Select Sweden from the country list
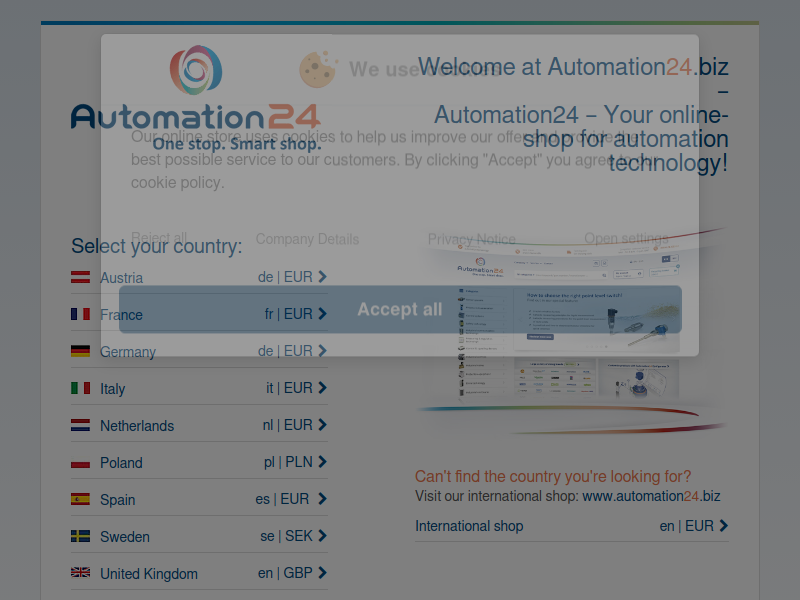This screenshot has width=800, height=600. pos(199,536)
